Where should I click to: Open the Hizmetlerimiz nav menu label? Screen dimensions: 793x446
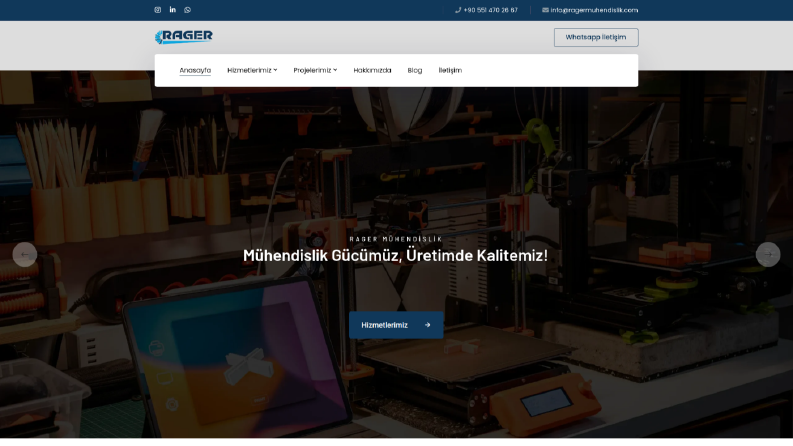click(x=249, y=70)
